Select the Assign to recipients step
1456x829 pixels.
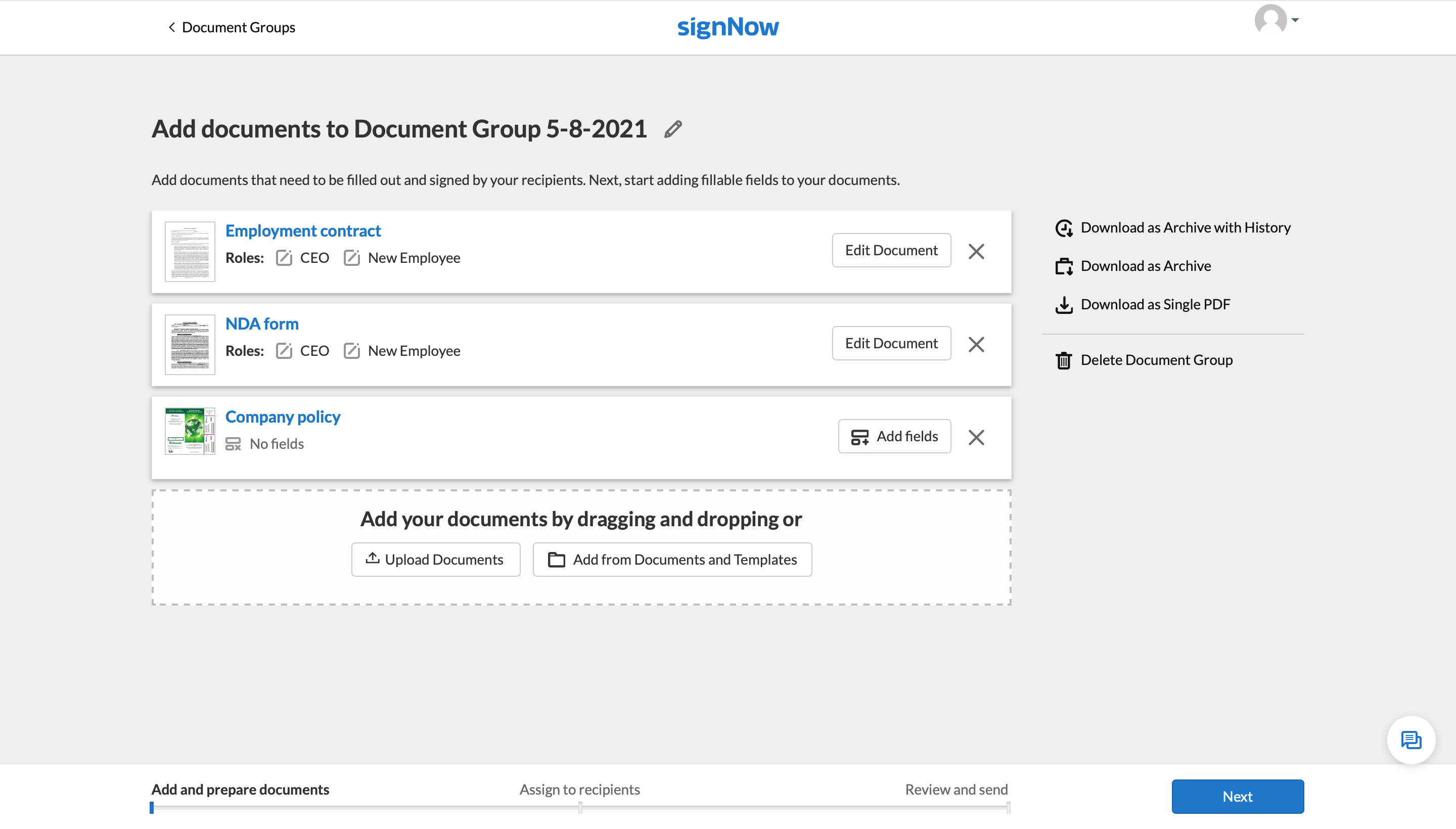[x=579, y=789]
